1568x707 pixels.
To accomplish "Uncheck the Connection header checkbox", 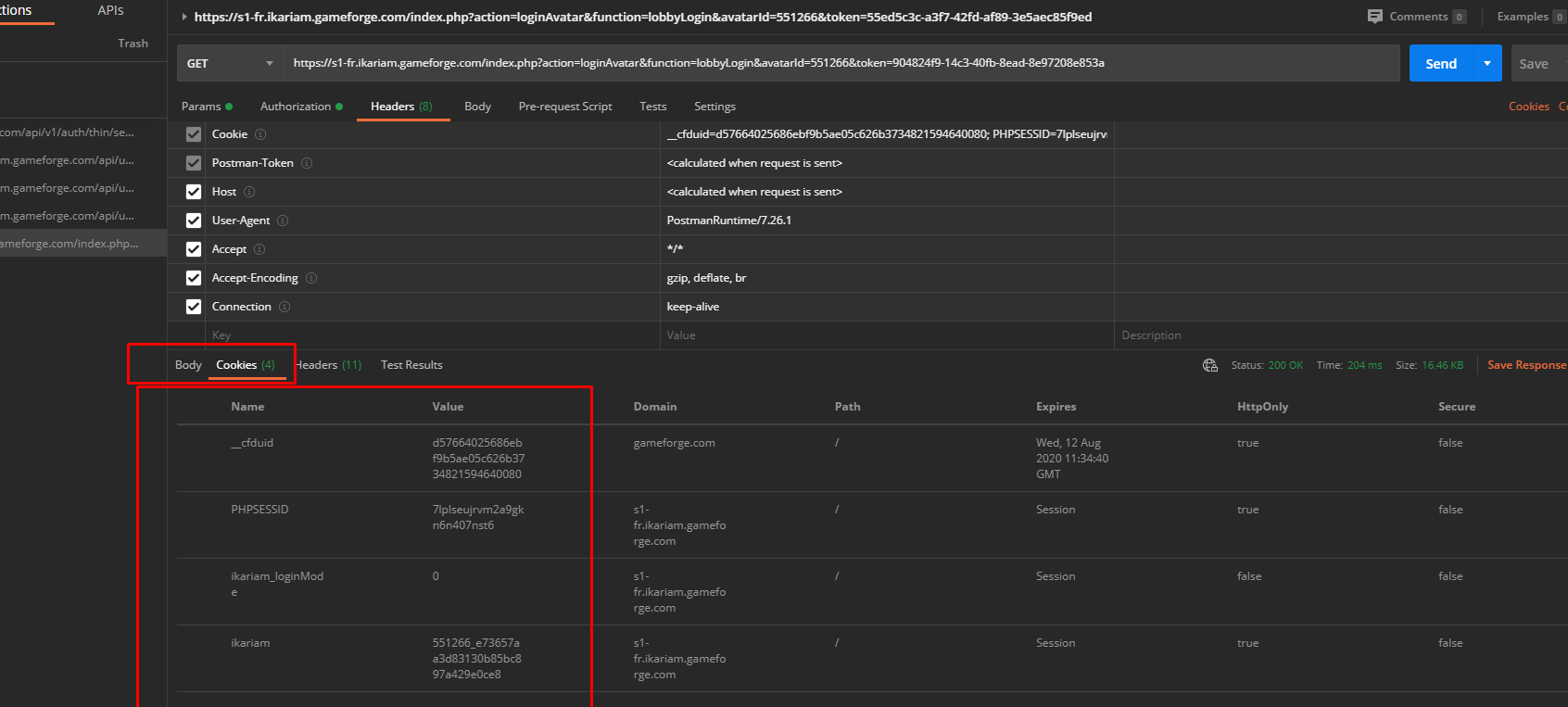I will 194,307.
